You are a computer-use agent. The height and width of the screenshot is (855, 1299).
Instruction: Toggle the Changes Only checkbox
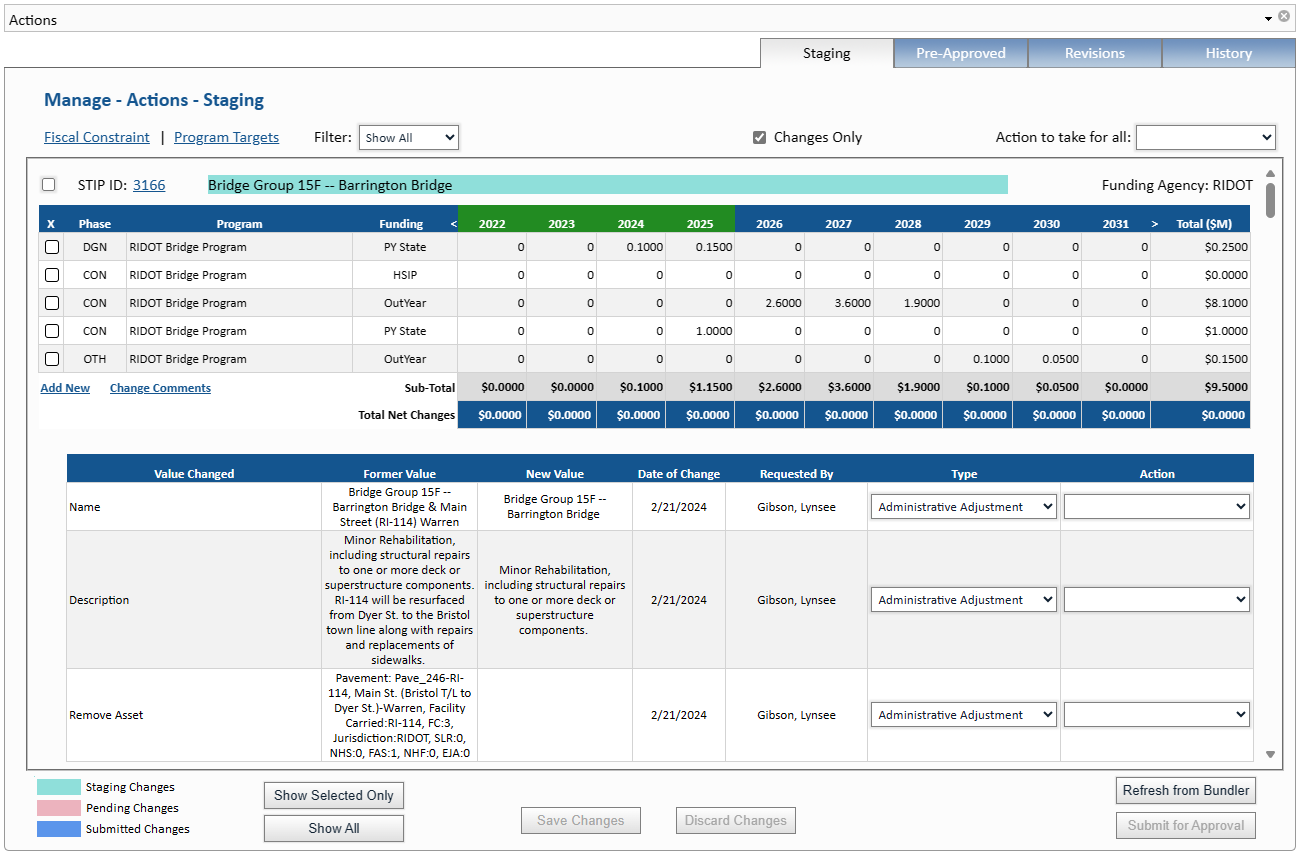pos(760,138)
